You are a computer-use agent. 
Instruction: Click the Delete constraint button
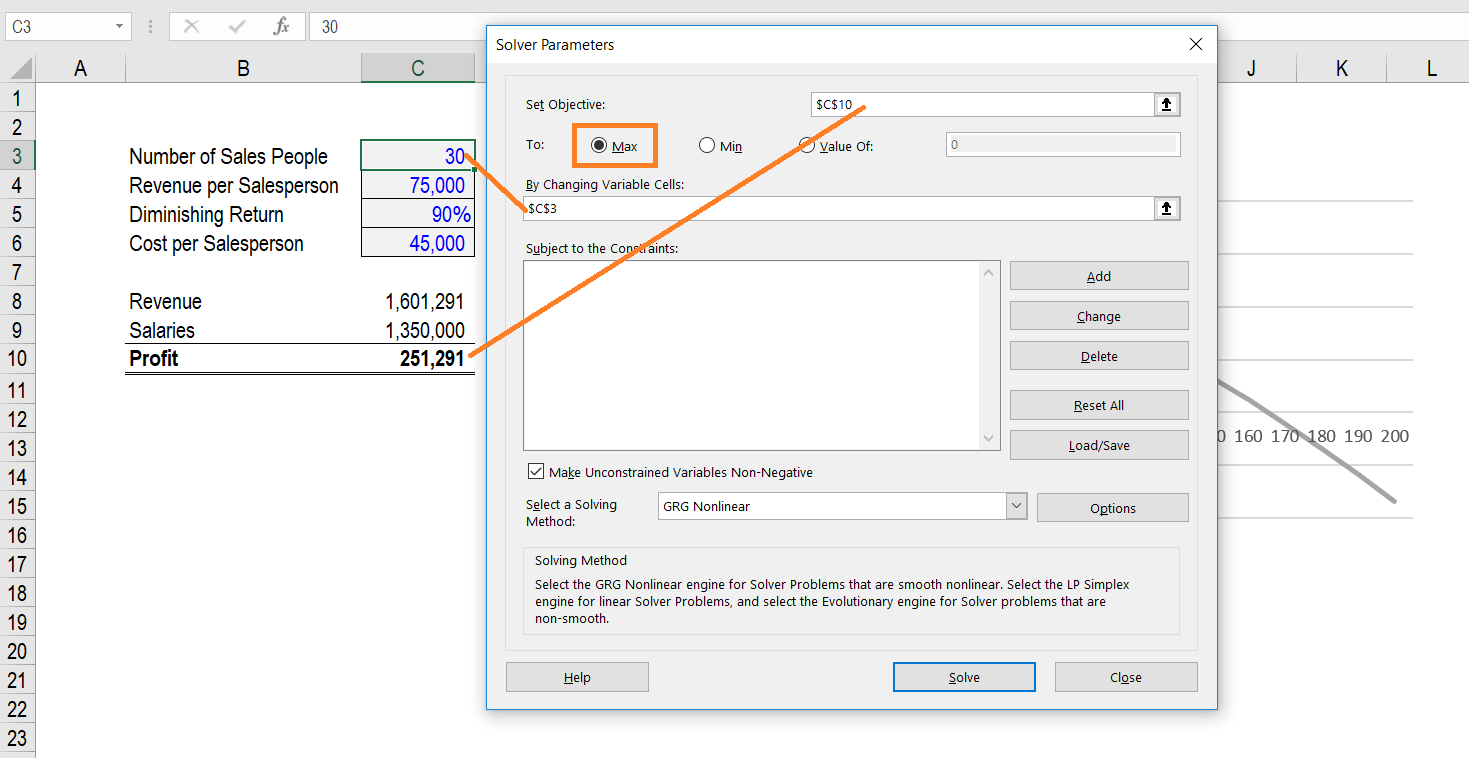(x=1099, y=356)
